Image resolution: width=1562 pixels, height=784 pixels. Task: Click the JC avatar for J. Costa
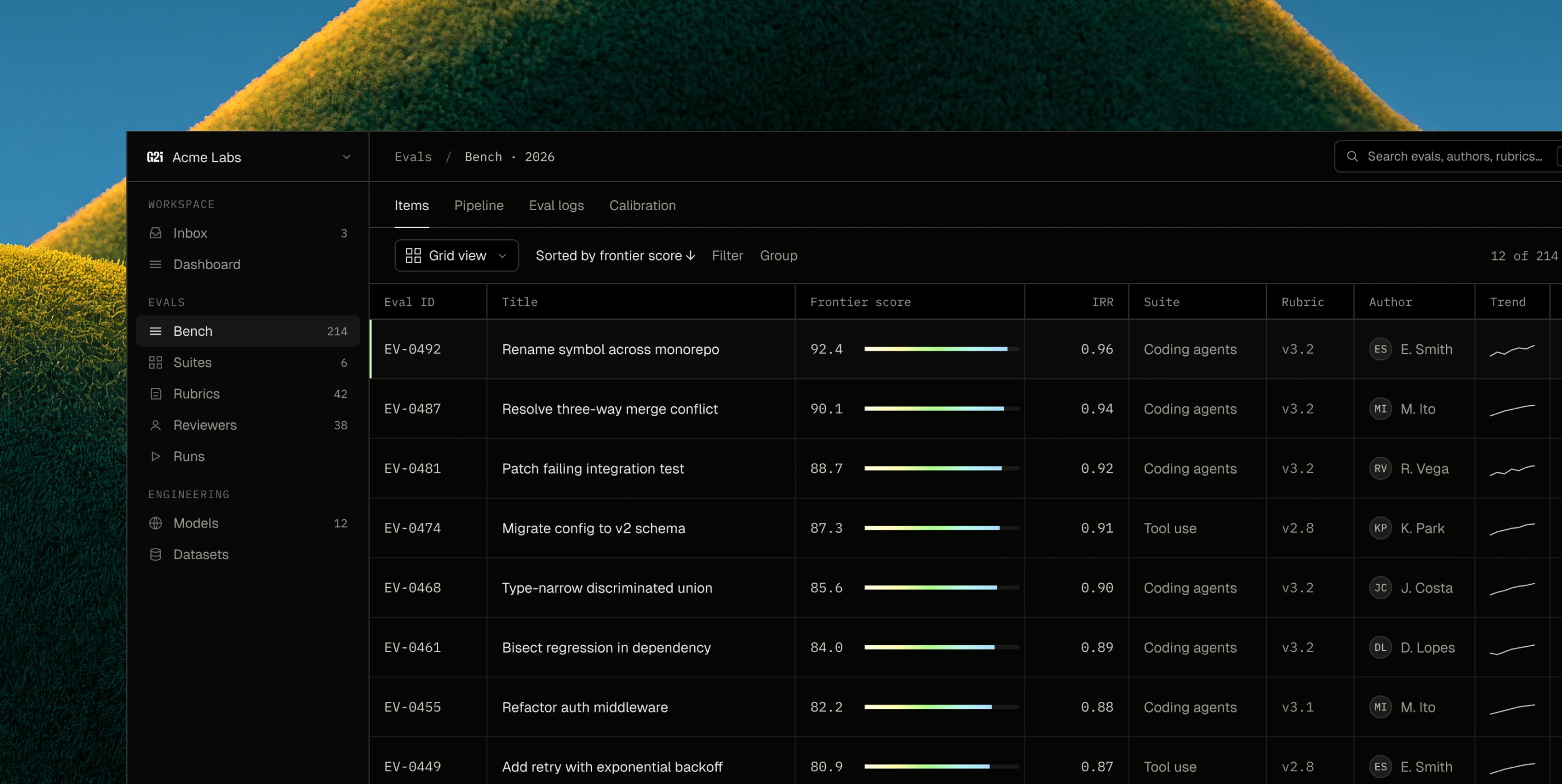[x=1380, y=588]
